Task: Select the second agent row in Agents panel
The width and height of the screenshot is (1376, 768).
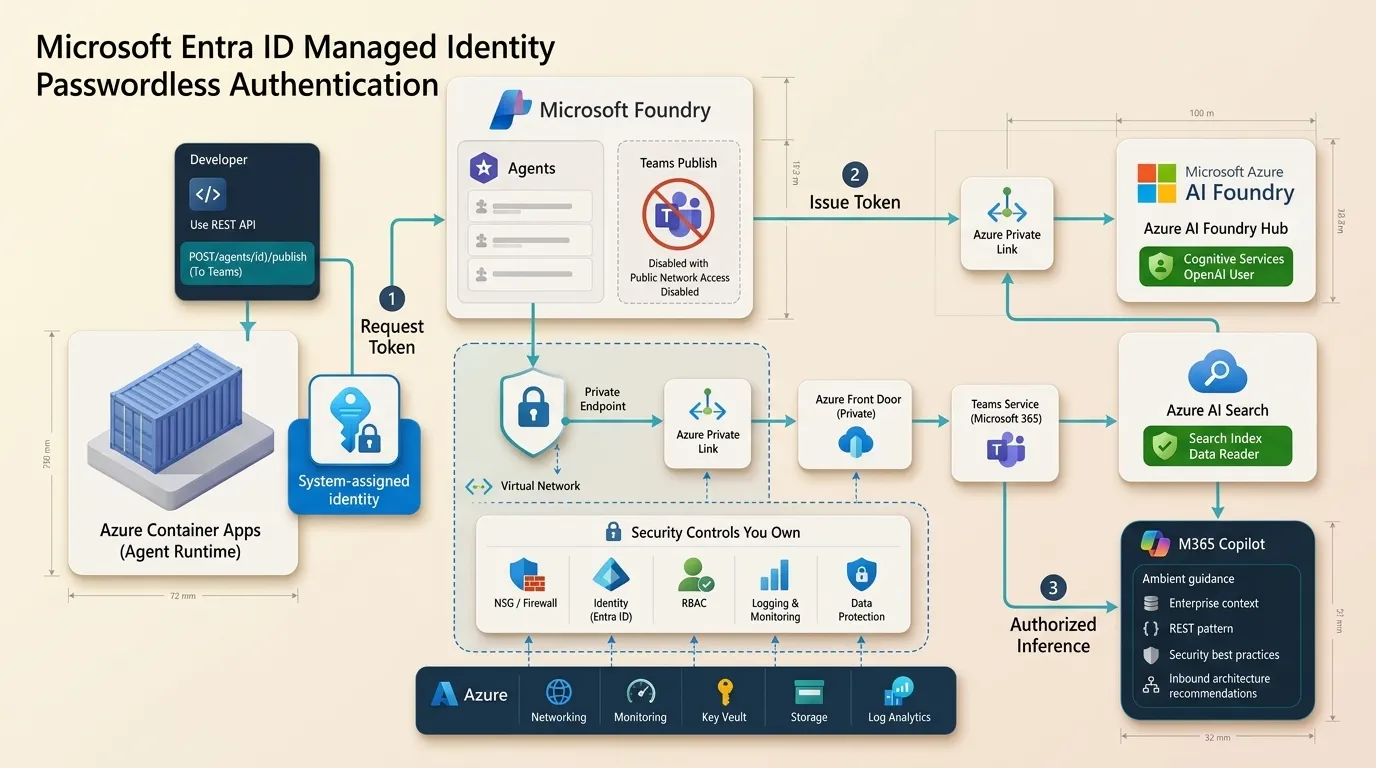Action: click(530, 240)
